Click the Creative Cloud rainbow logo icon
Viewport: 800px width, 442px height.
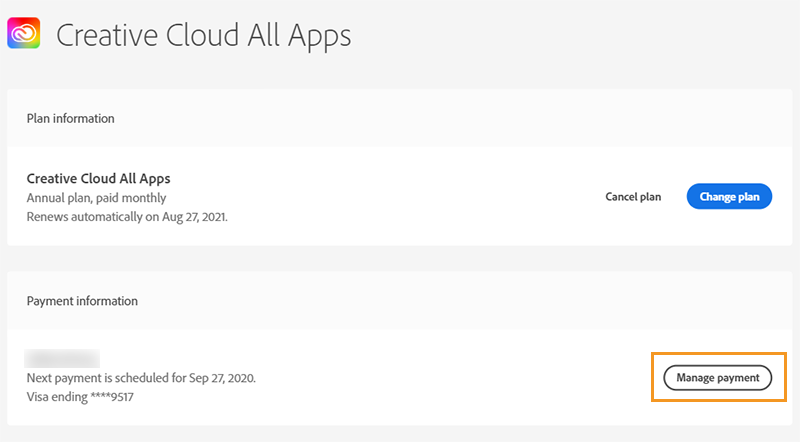pyautogui.click(x=23, y=33)
